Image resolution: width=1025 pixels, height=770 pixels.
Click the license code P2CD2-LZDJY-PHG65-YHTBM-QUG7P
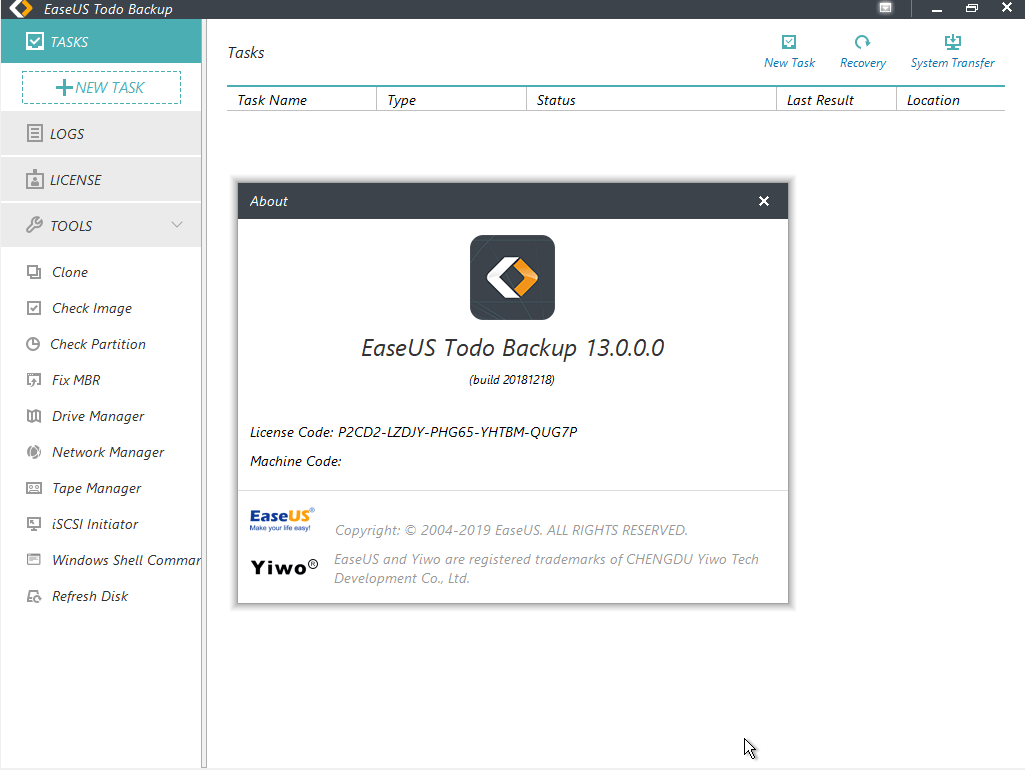458,432
